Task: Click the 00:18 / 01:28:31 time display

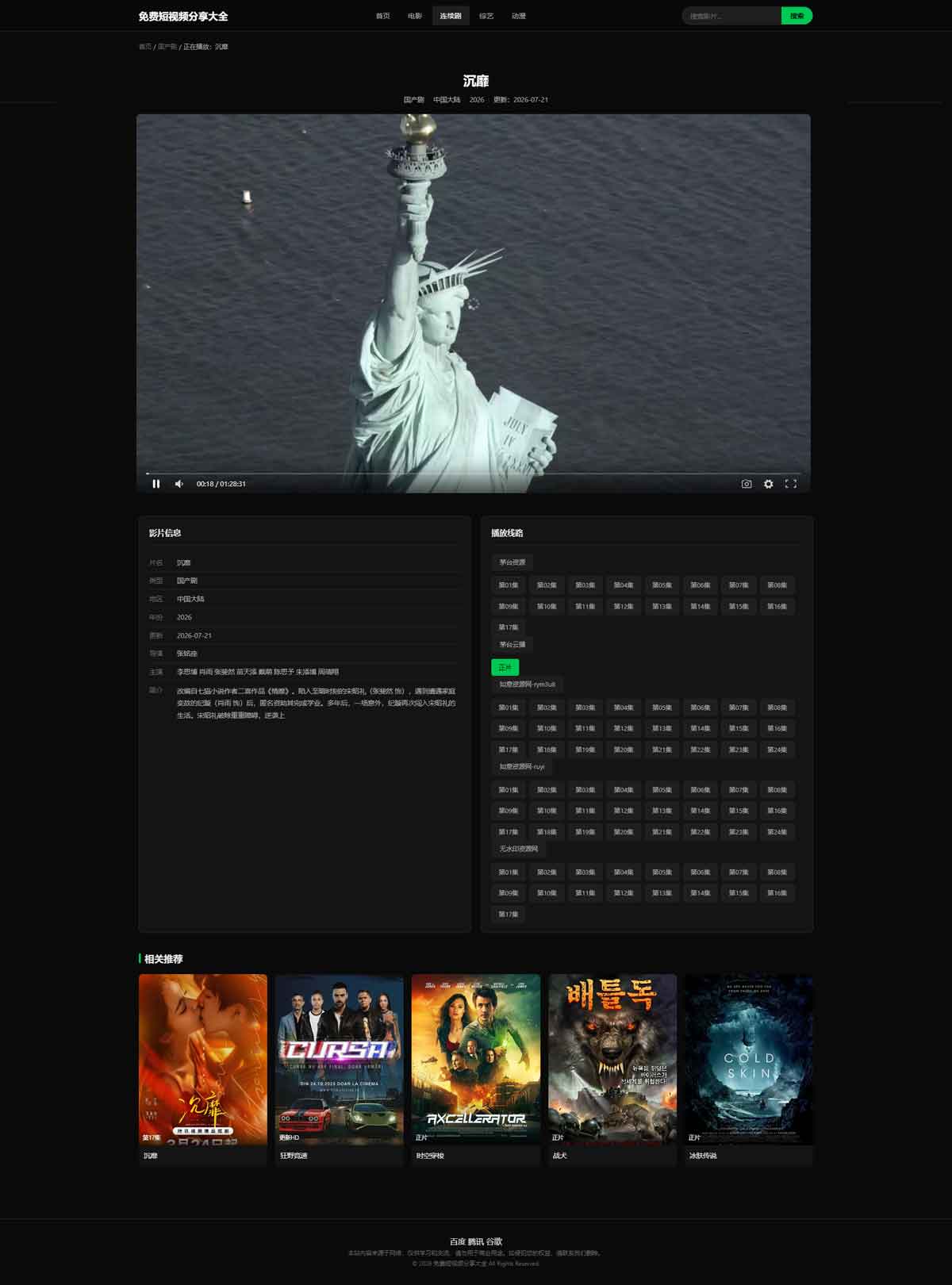Action: 221,484
